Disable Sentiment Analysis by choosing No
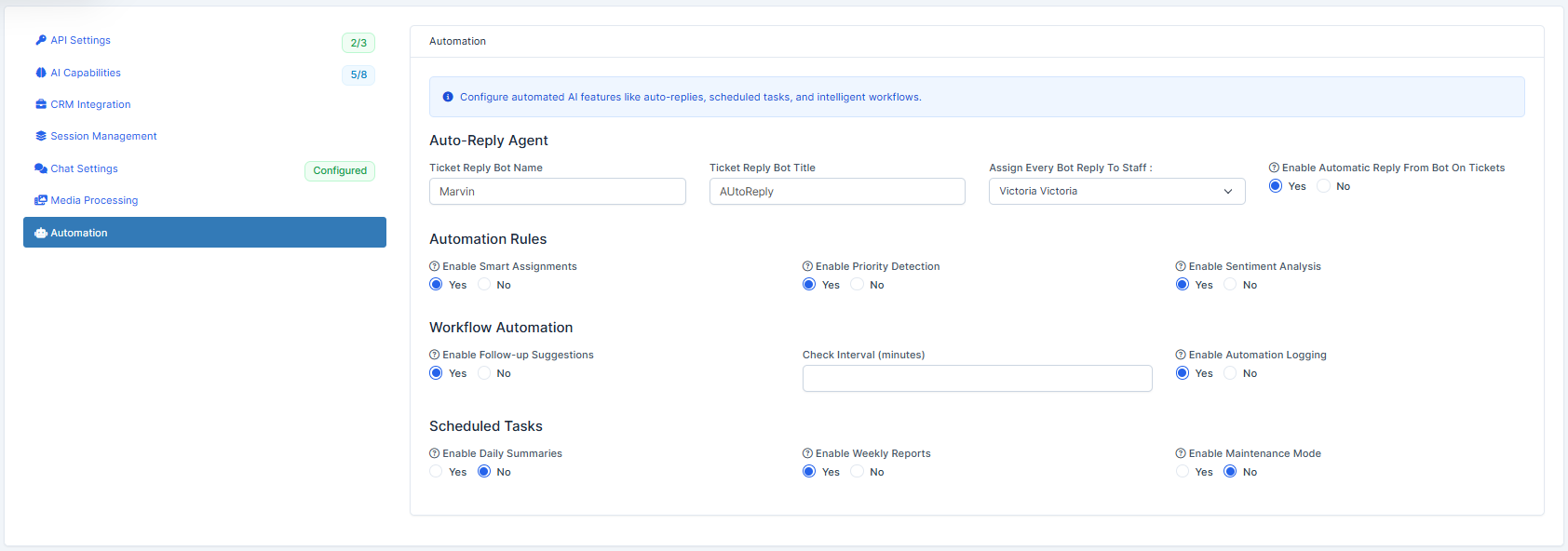The image size is (1568, 551). click(1230, 285)
